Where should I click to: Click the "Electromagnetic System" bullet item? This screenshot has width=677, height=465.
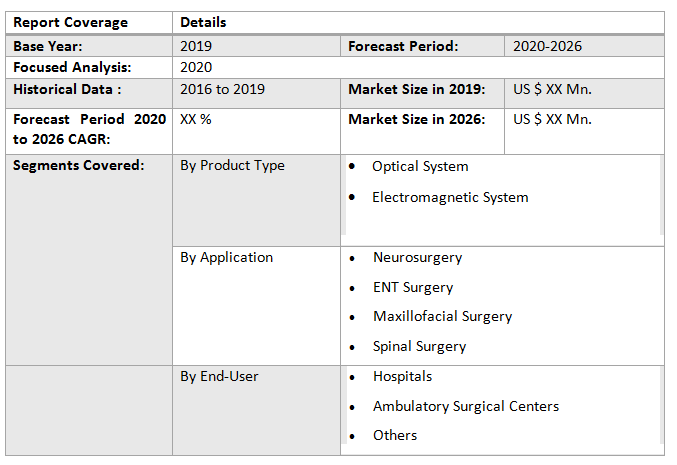click(450, 198)
